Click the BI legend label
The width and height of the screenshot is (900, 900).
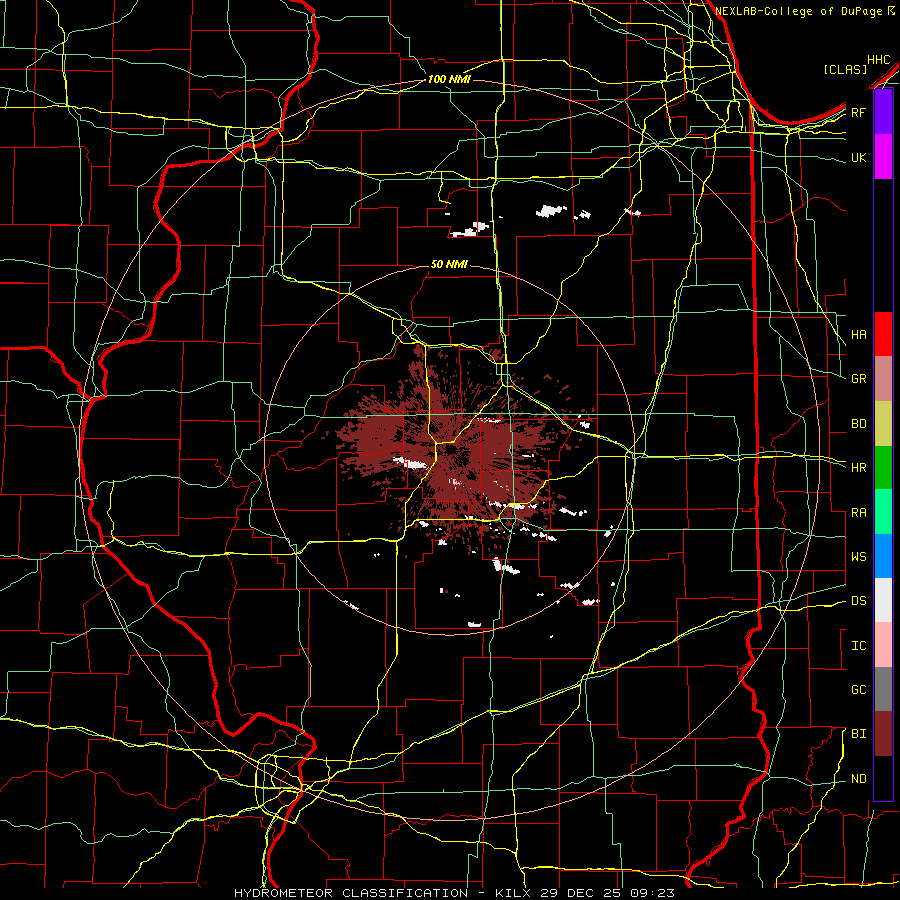pyautogui.click(x=859, y=734)
